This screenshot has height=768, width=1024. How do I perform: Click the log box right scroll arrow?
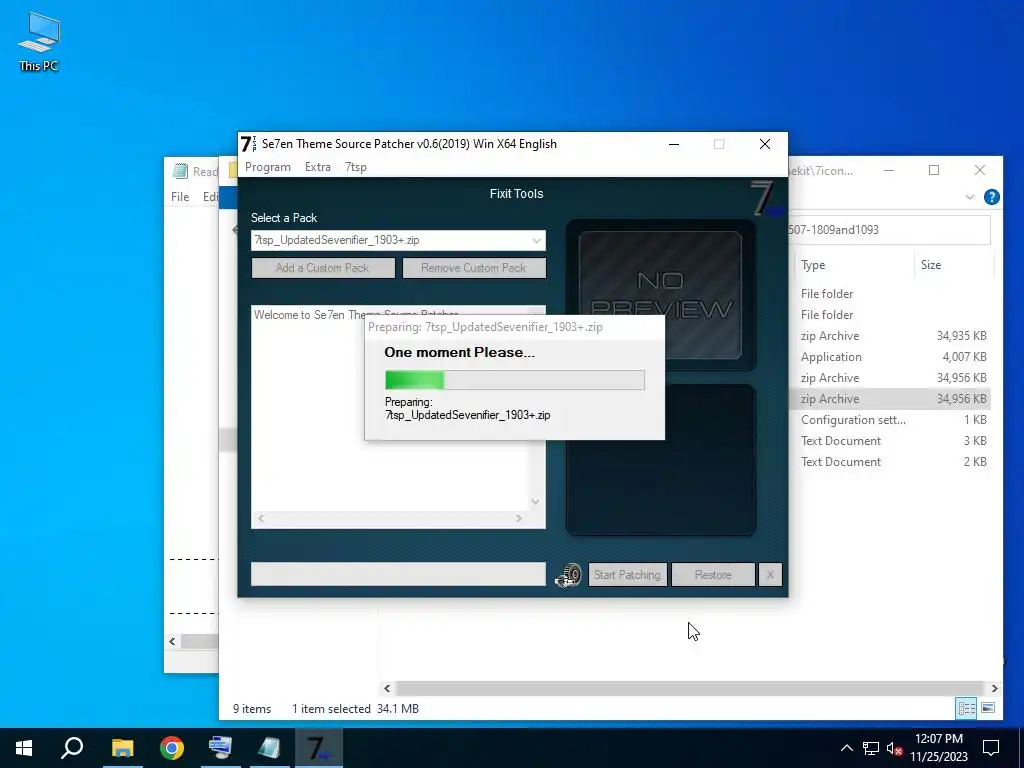pyautogui.click(x=519, y=518)
